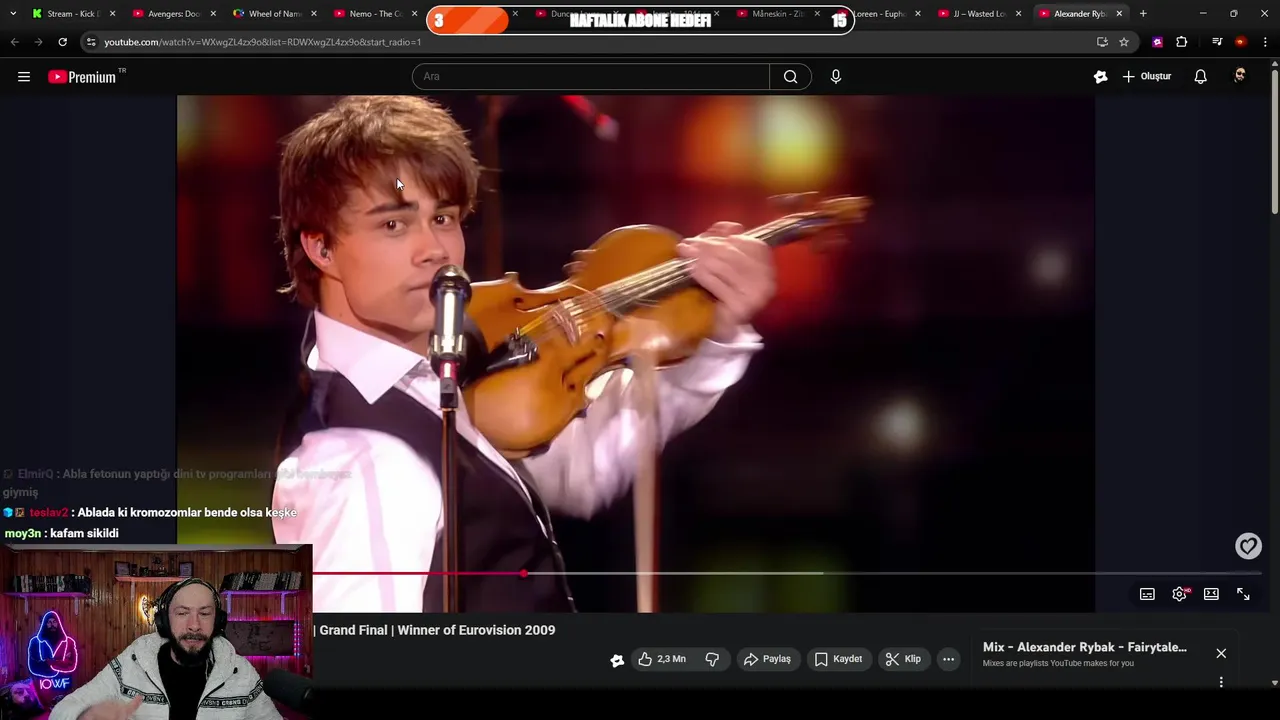Open the Mix - Alexander Rybak - Fairytale title
Image resolution: width=1280 pixels, height=720 pixels.
click(1085, 647)
